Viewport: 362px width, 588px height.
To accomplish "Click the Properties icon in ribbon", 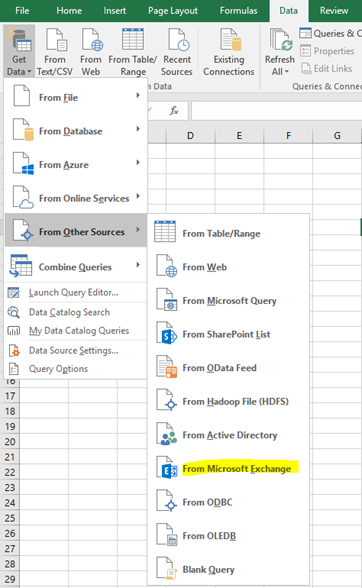I will [x=305, y=50].
